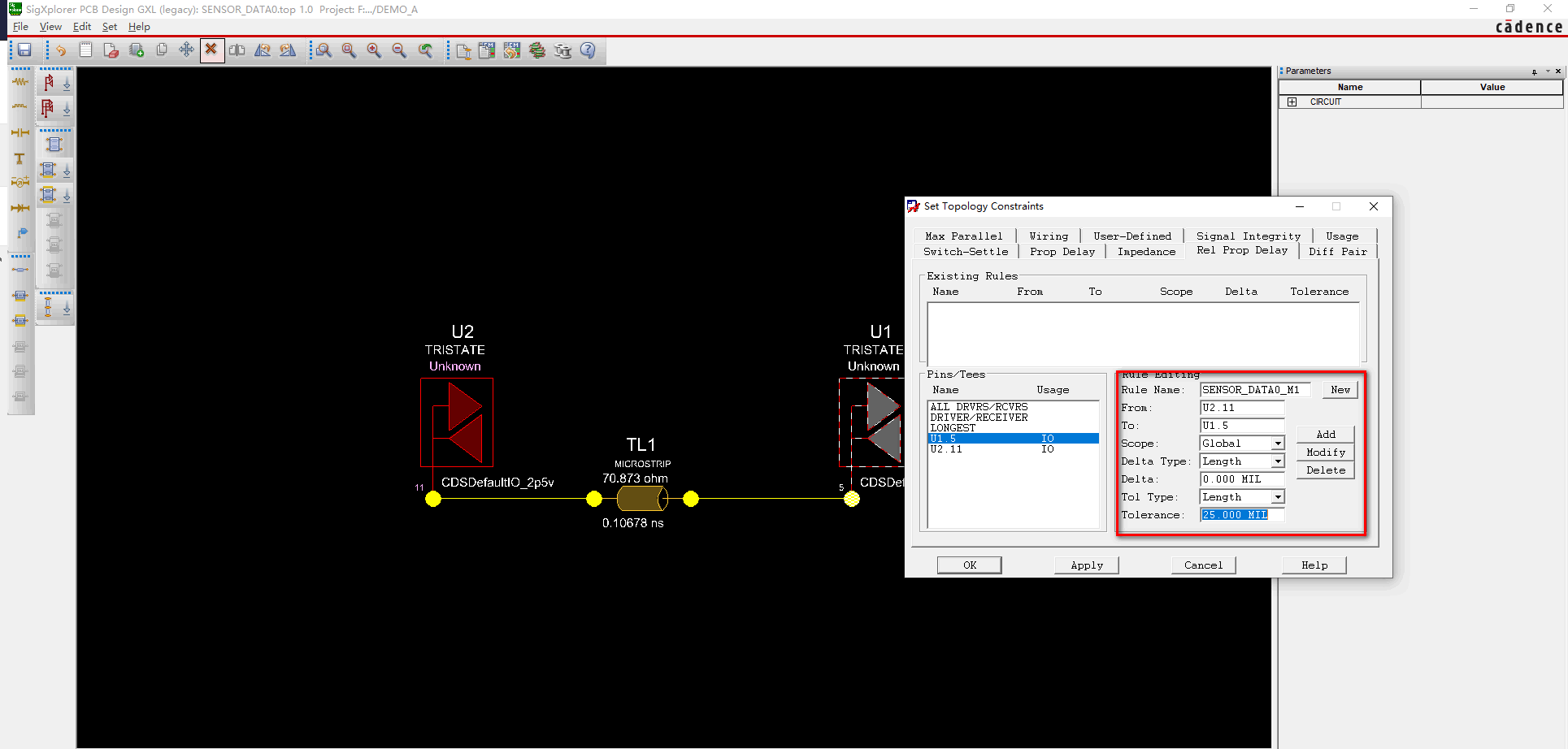Switch to the Diff Pair tab

[x=1338, y=252]
